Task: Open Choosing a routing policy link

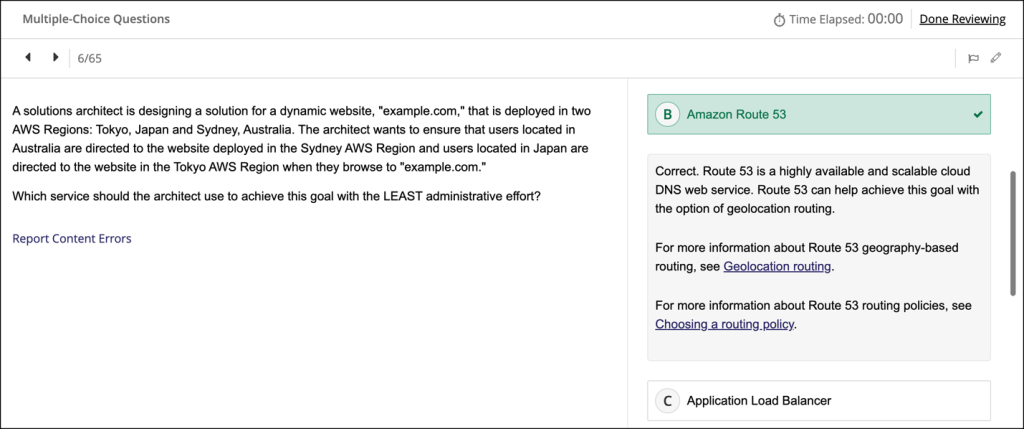Action: (x=725, y=324)
